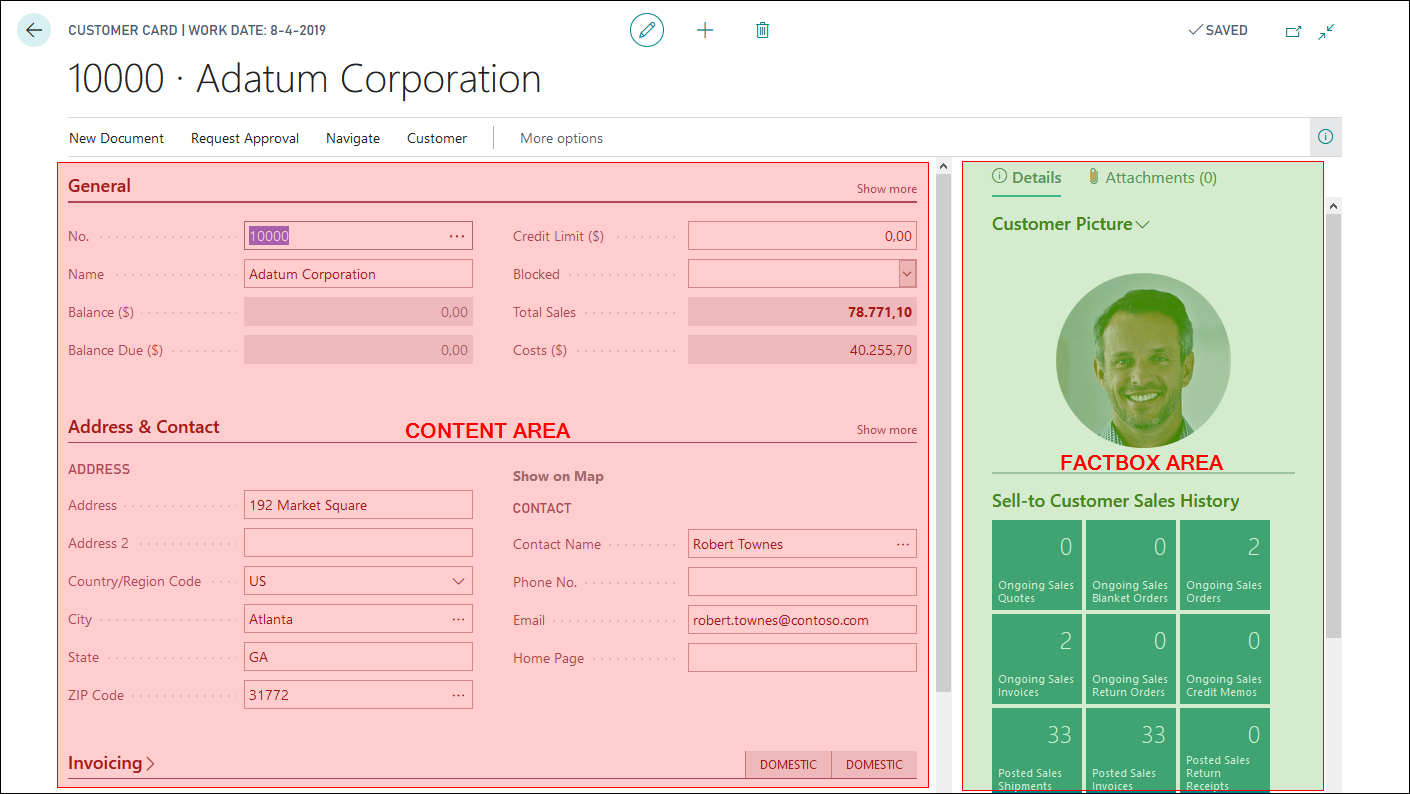Viewport: 1410px width, 794px height.
Task: Create new record with plus icon
Action: click(705, 30)
